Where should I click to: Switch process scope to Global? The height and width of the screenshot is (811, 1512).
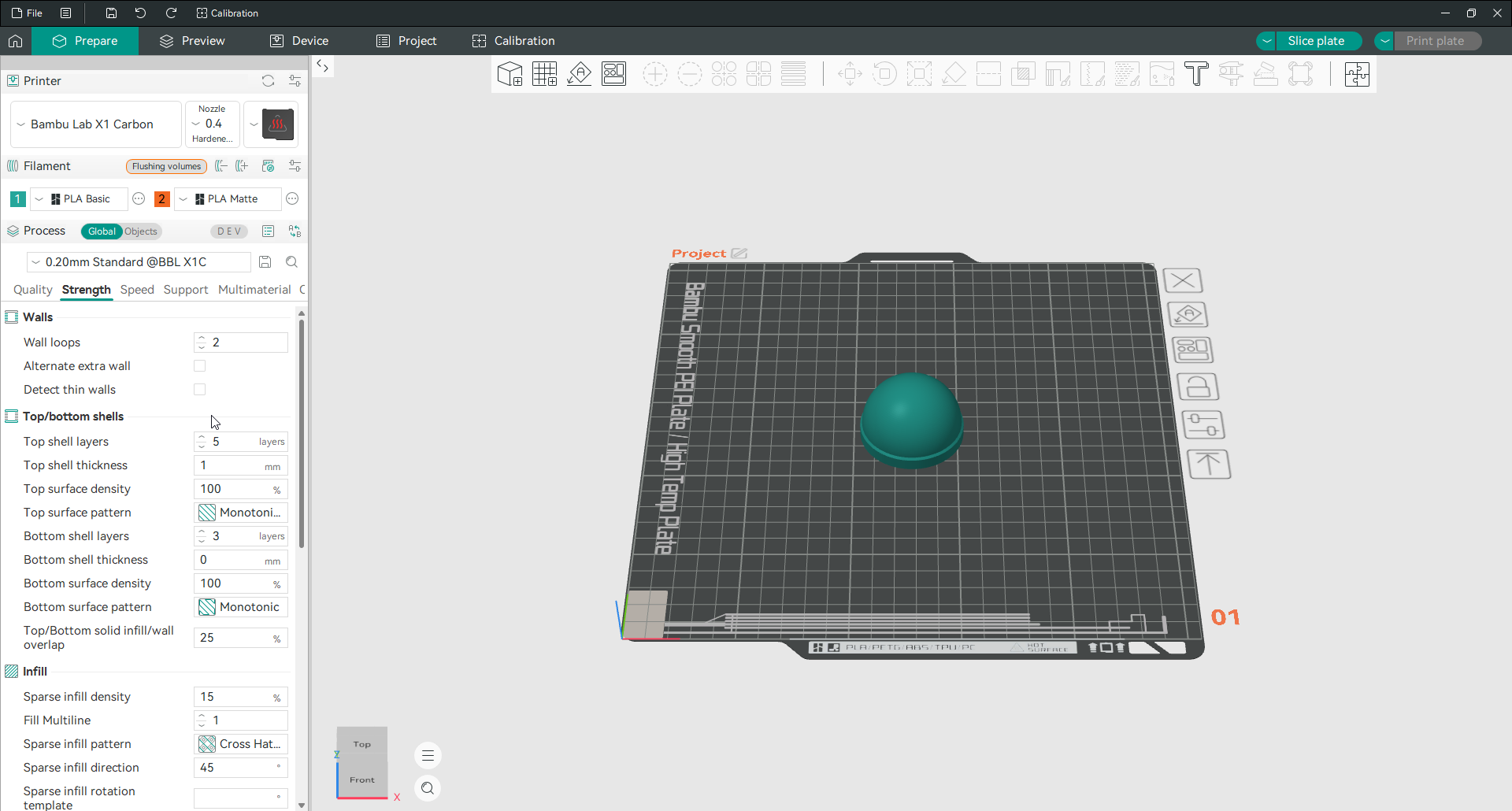coord(102,231)
